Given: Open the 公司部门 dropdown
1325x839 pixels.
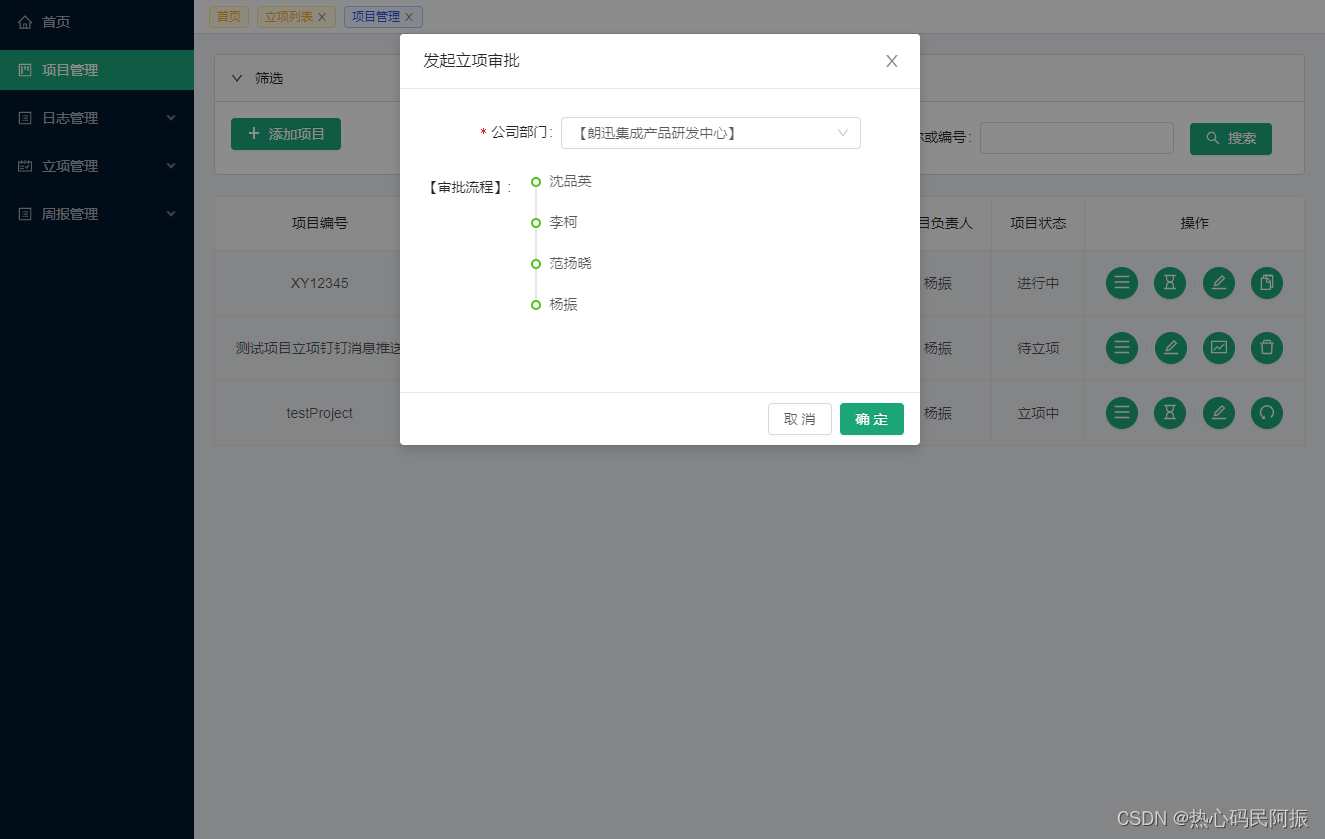Looking at the screenshot, I should (711, 133).
